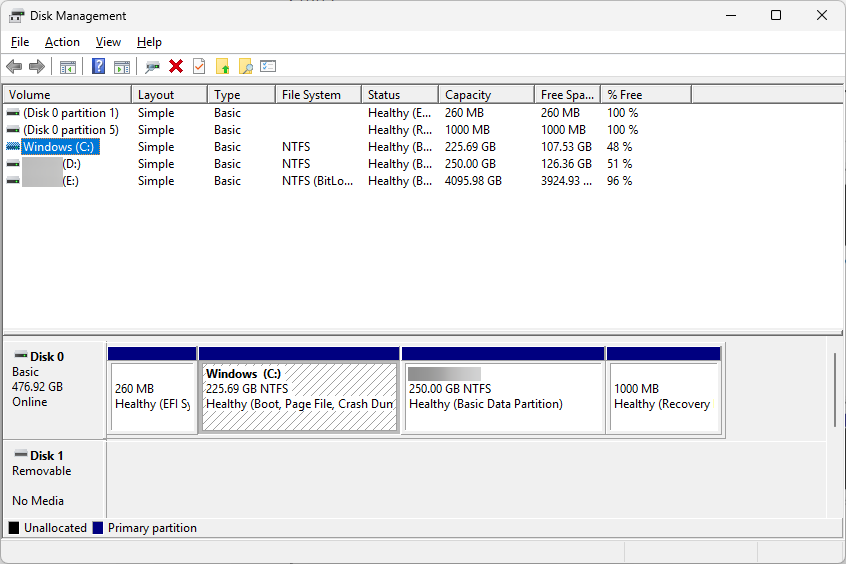Click the 96 % free value
This screenshot has height=564, width=846.
pyautogui.click(x=619, y=181)
